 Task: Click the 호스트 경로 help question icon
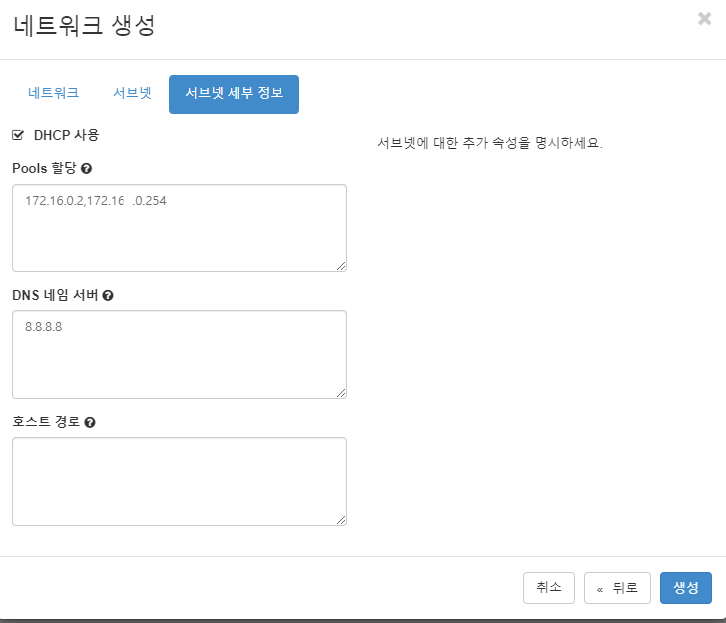coord(90,422)
